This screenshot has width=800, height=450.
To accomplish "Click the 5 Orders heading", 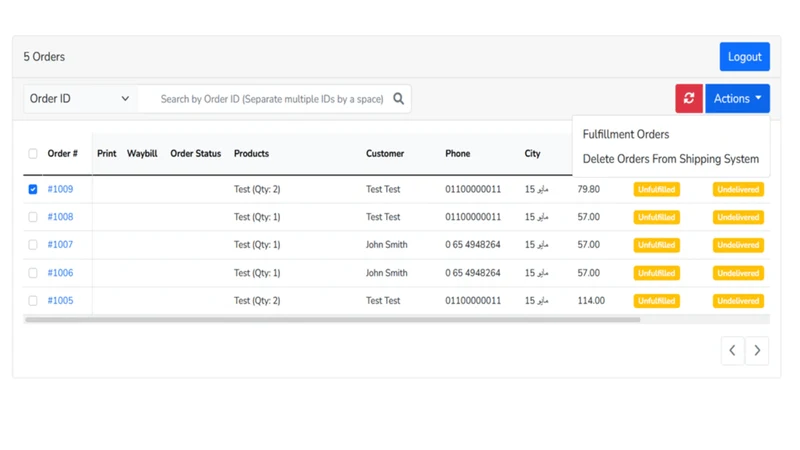I will coord(44,57).
